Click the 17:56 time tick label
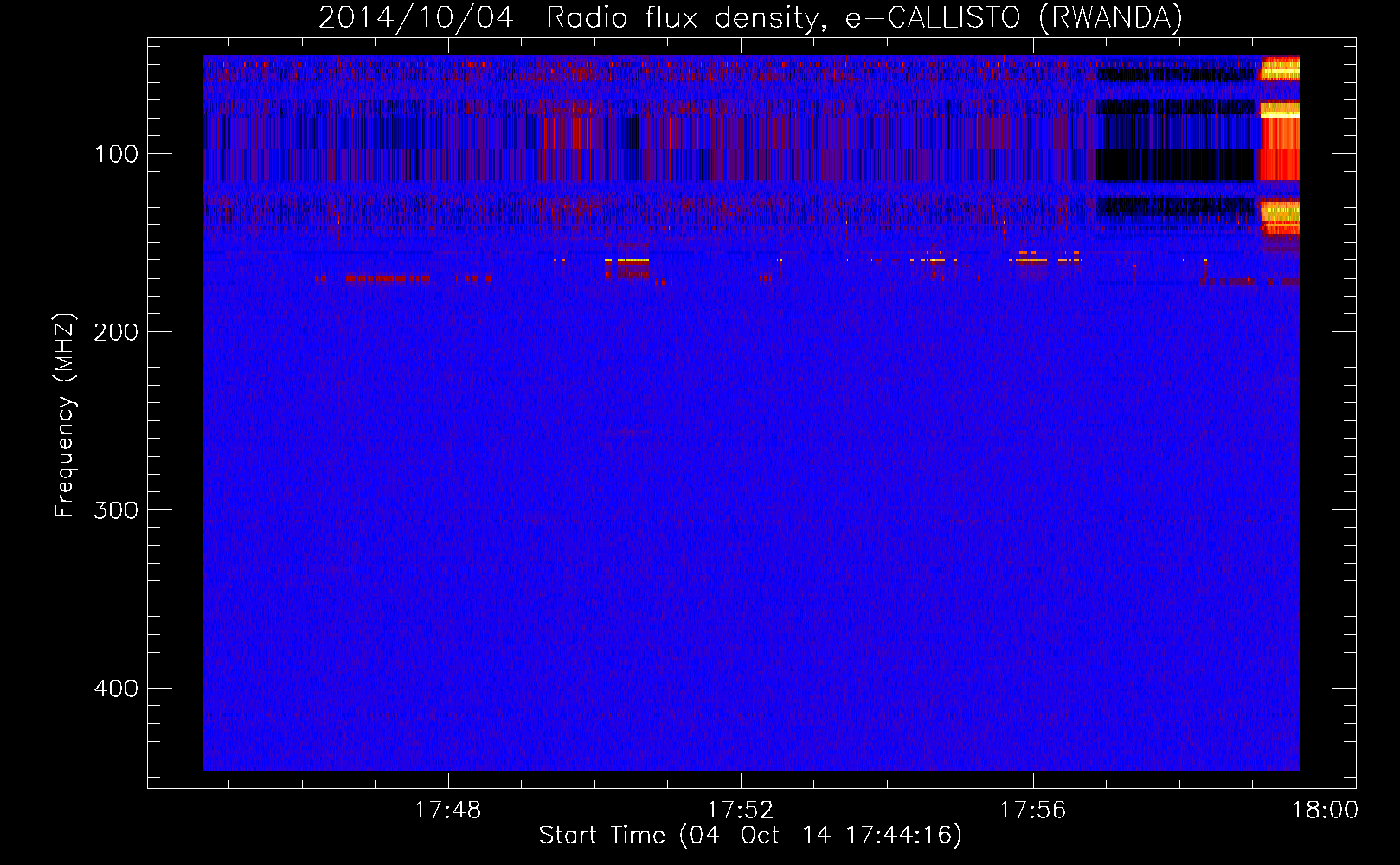 pos(1032,811)
